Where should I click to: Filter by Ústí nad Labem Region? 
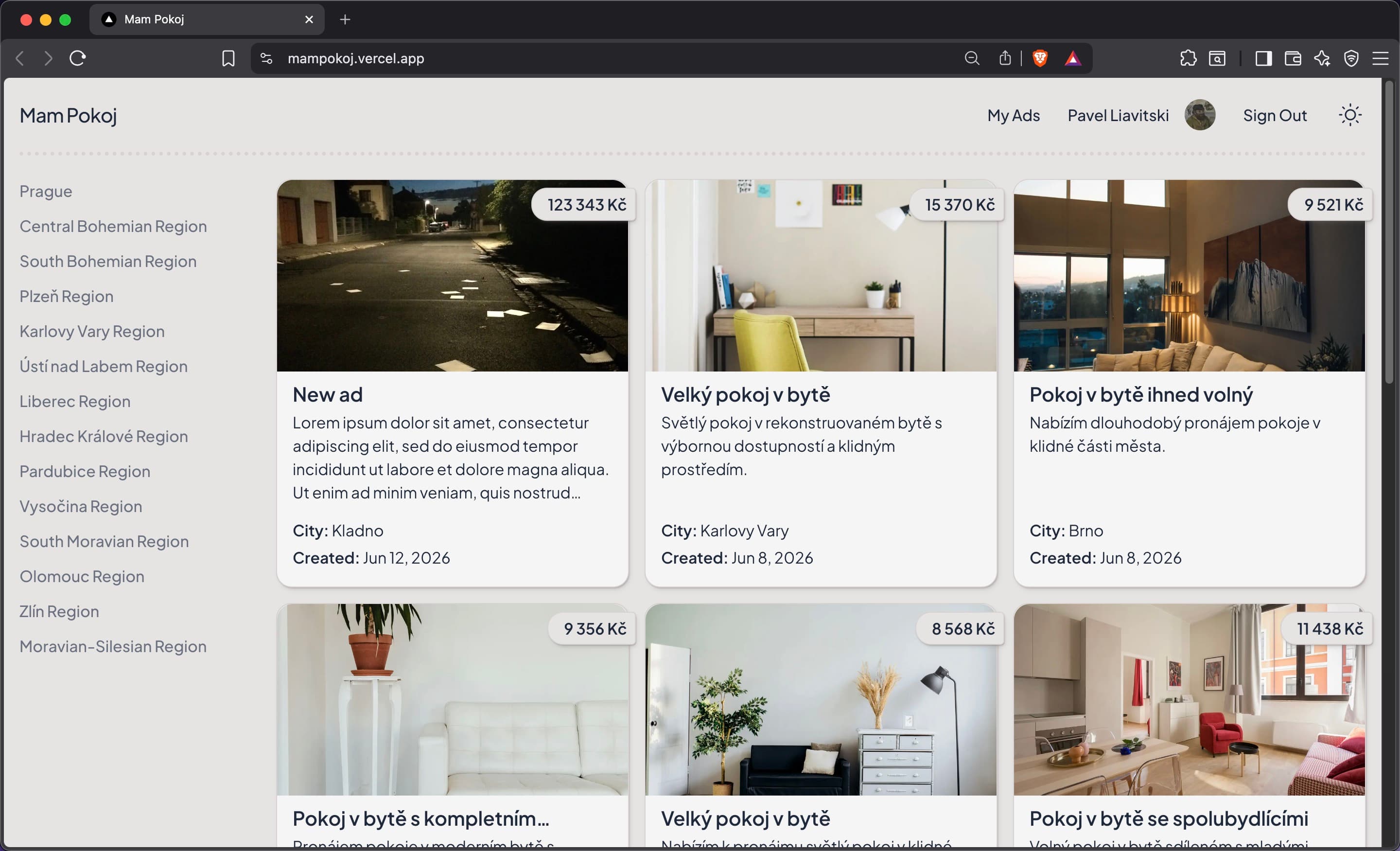tap(104, 366)
